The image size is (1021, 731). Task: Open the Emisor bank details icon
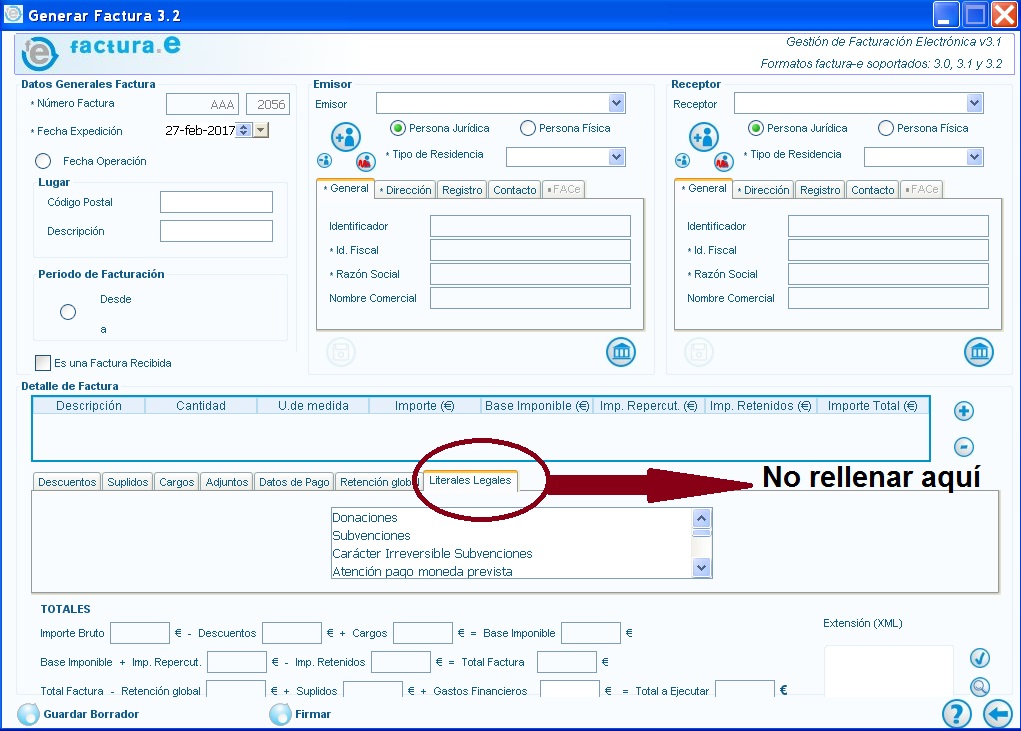coord(621,352)
